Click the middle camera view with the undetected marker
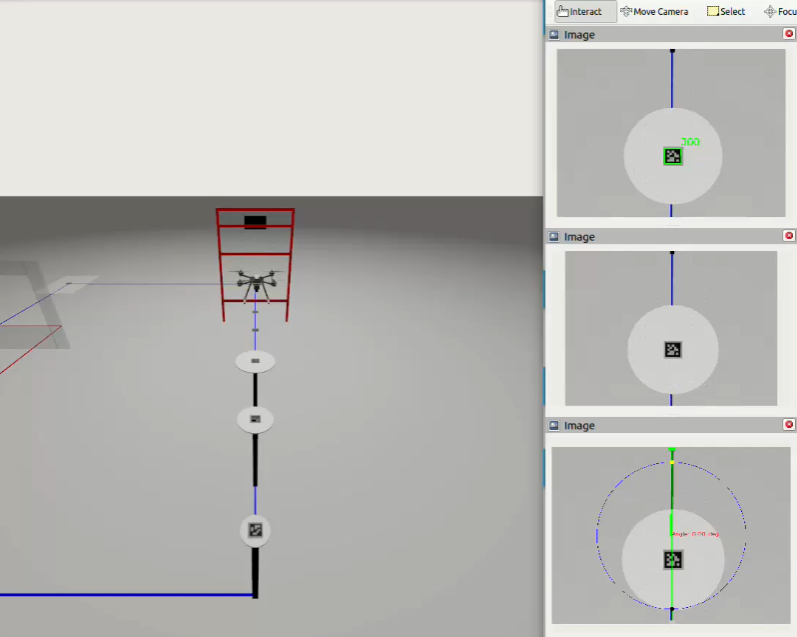The height and width of the screenshot is (637, 797). (671, 328)
